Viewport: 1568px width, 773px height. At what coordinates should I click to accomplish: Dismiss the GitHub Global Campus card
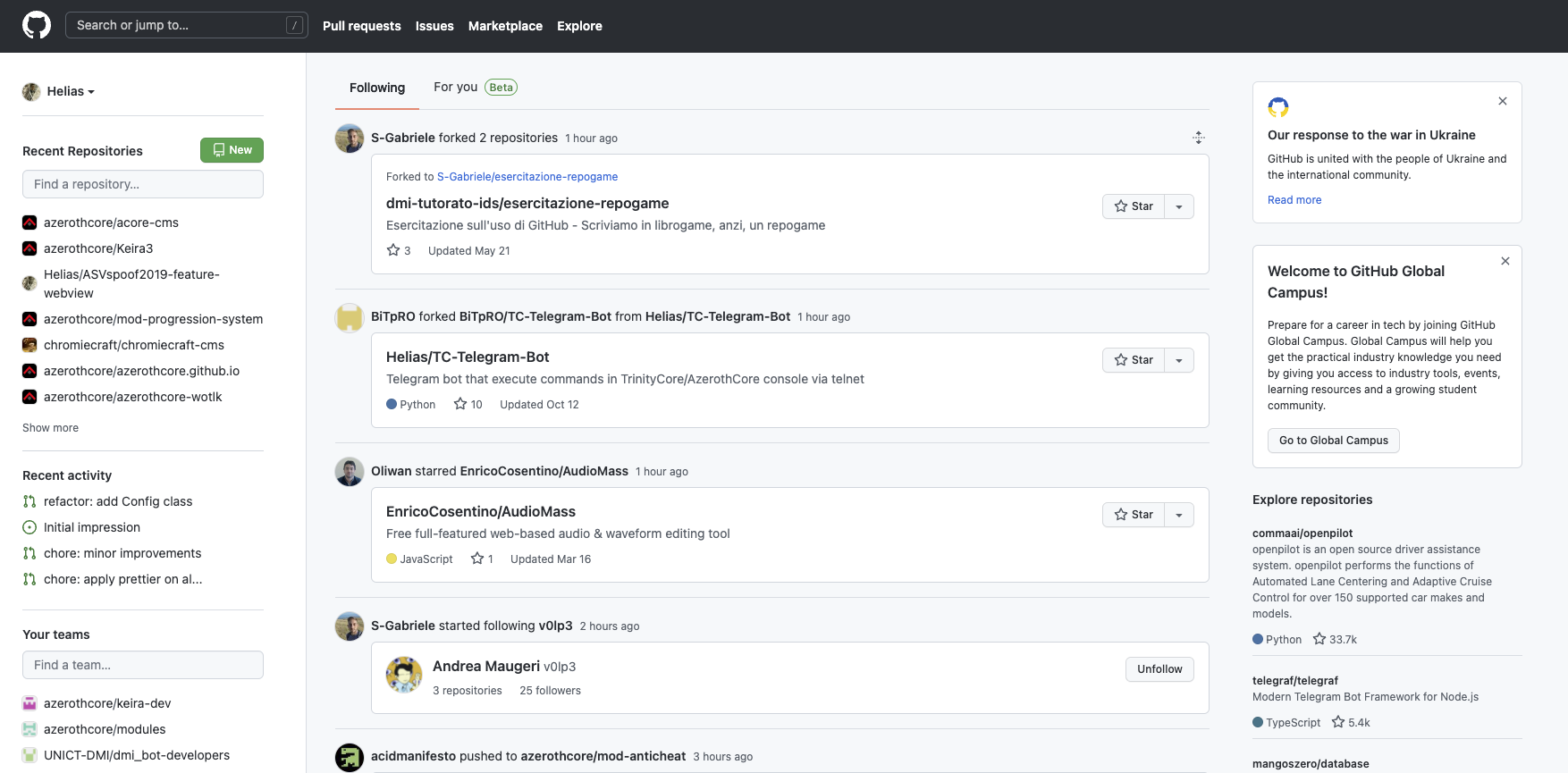1505,261
